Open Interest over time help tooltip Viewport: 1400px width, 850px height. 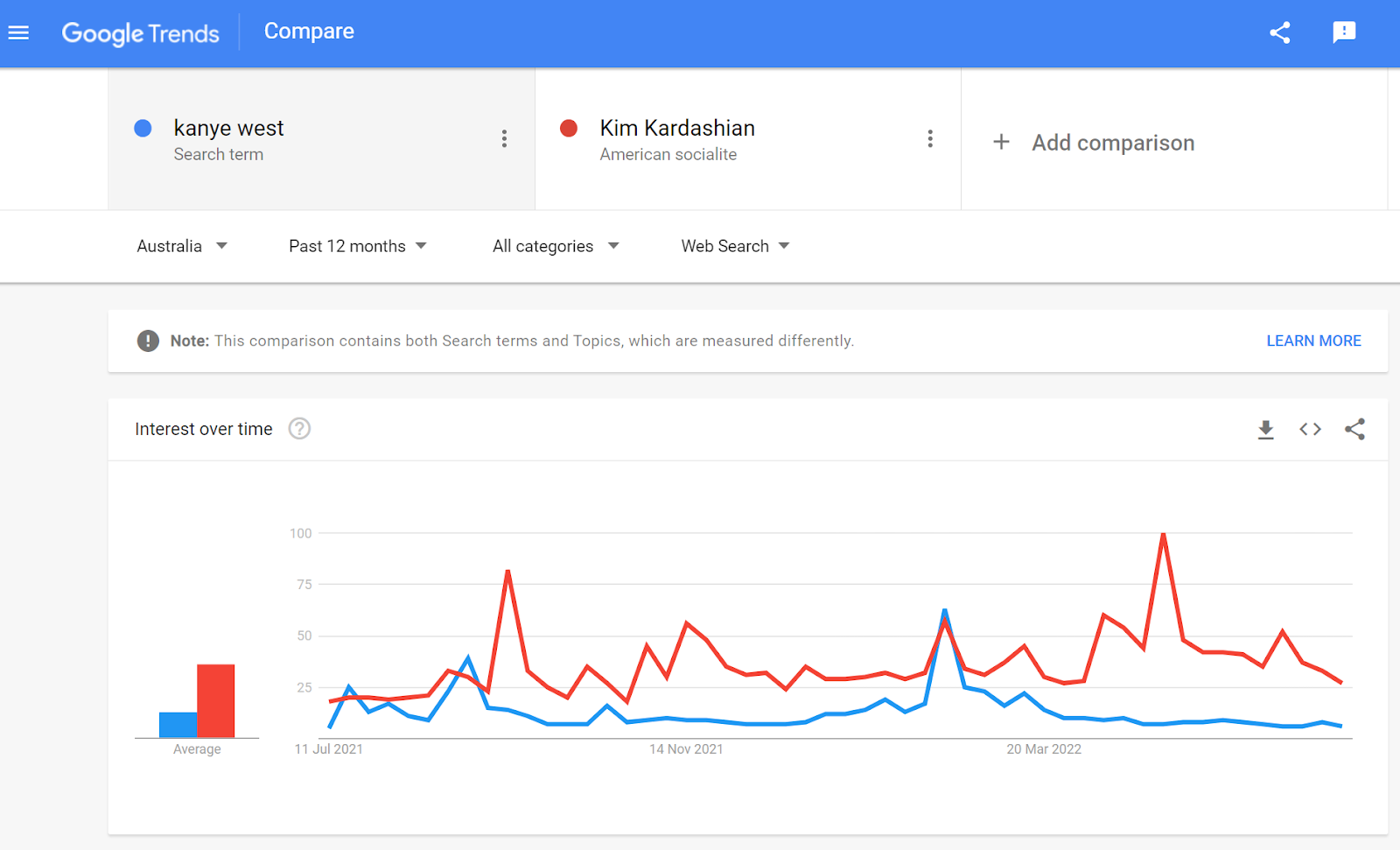coord(299,429)
